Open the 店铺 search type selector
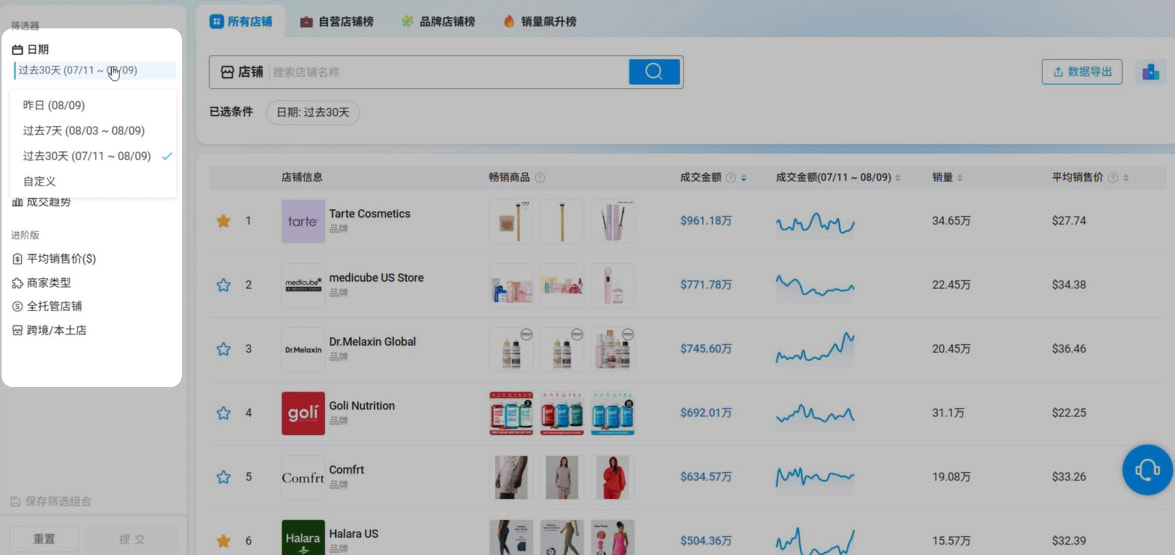This screenshot has width=1175, height=555. tap(241, 72)
